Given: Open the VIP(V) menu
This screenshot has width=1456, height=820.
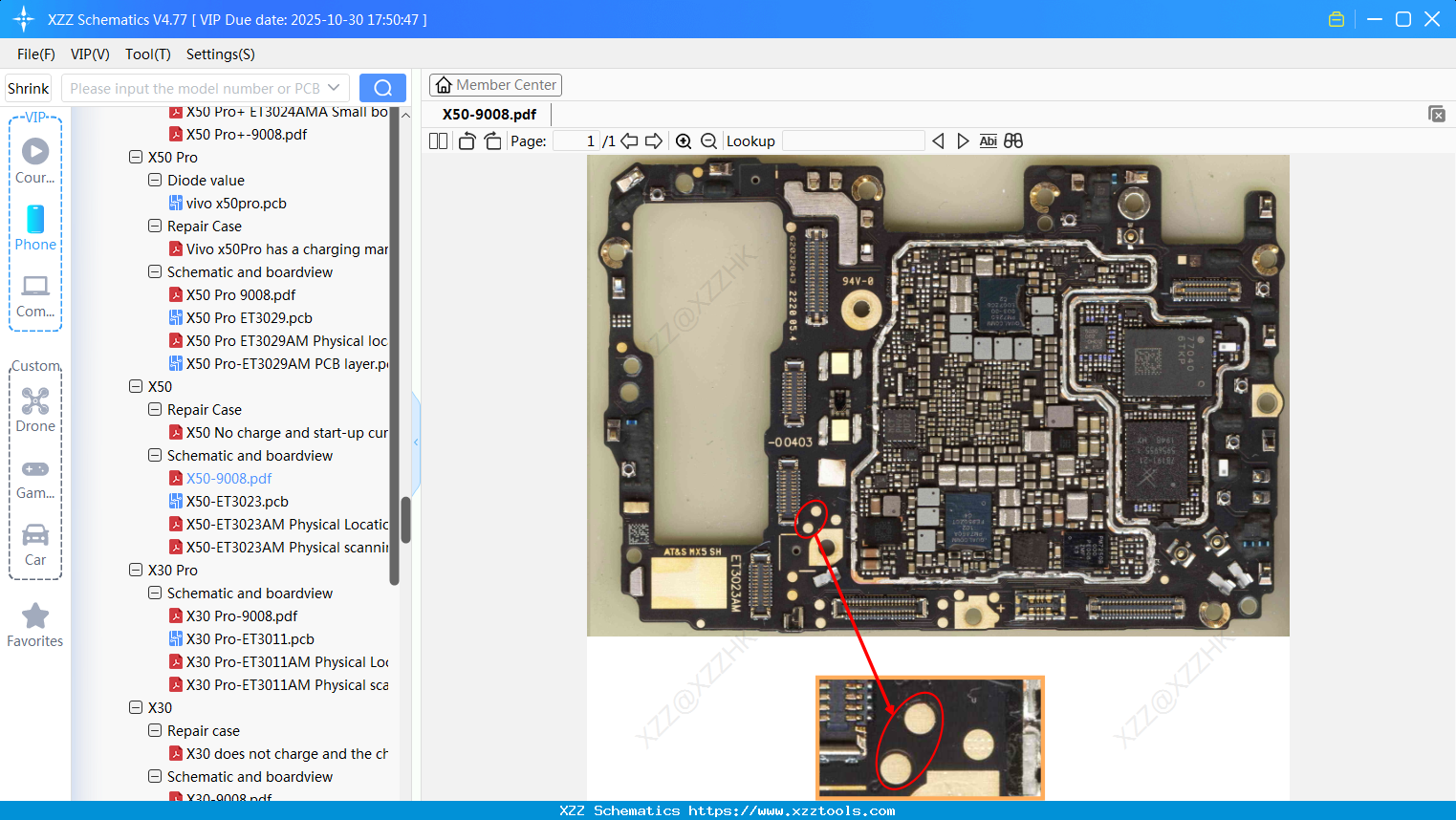Looking at the screenshot, I should pos(90,54).
